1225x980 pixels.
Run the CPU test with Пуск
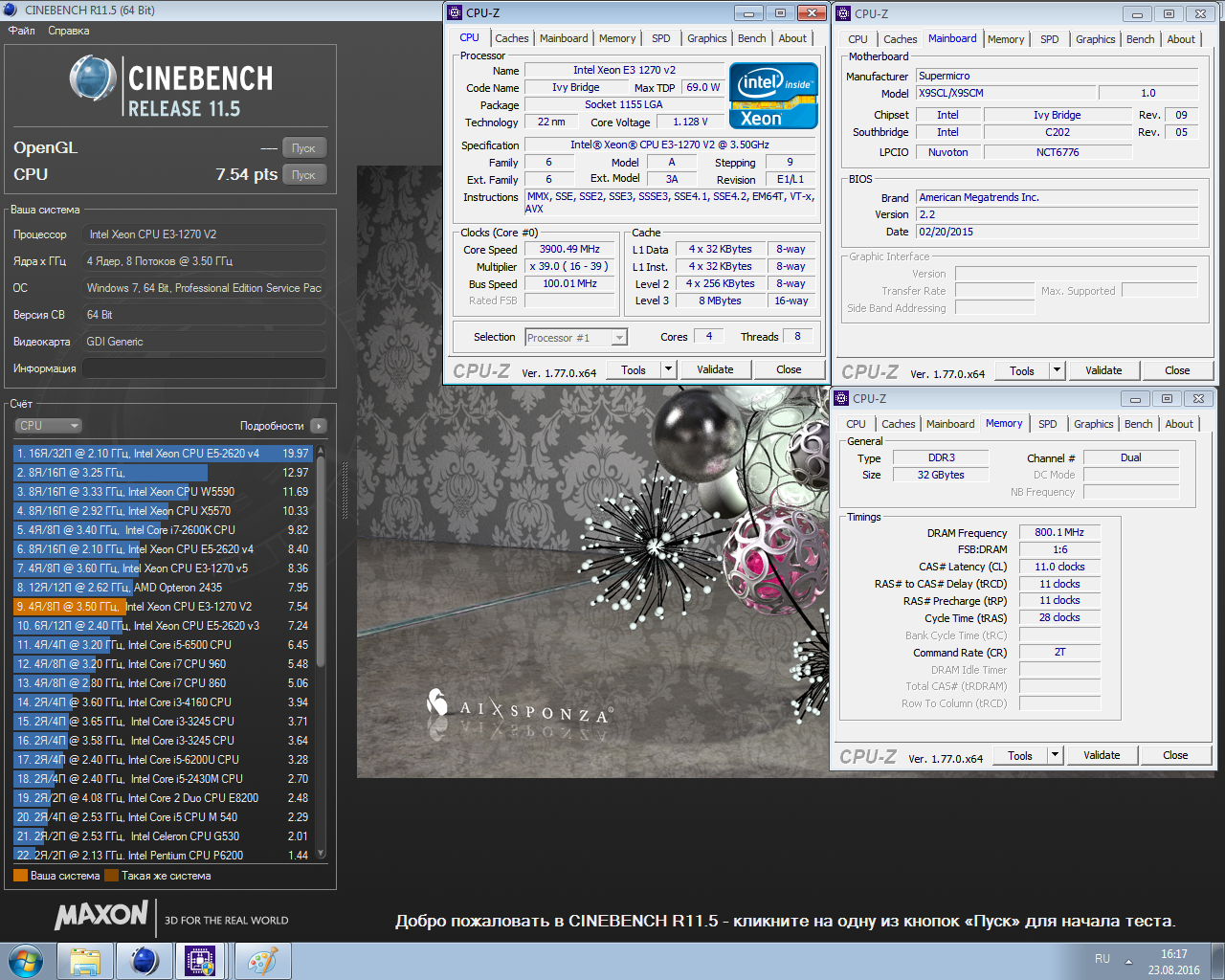(x=304, y=175)
